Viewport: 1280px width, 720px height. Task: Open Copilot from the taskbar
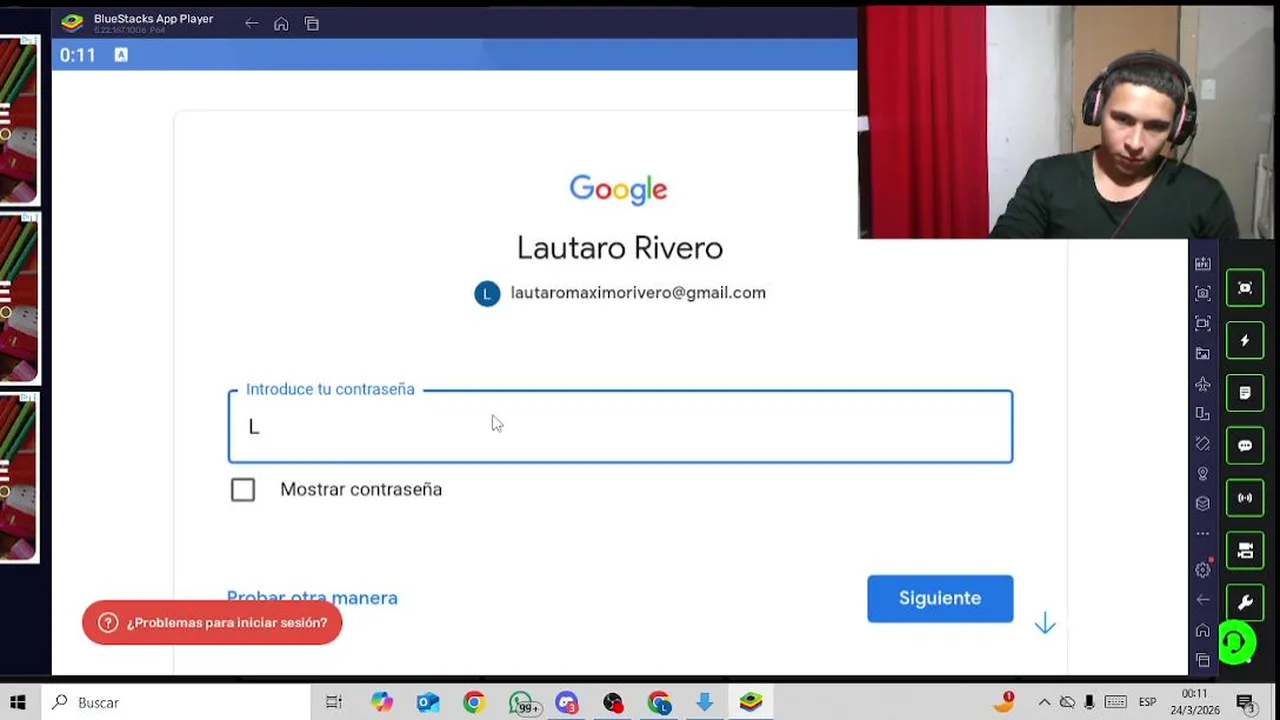[382, 702]
